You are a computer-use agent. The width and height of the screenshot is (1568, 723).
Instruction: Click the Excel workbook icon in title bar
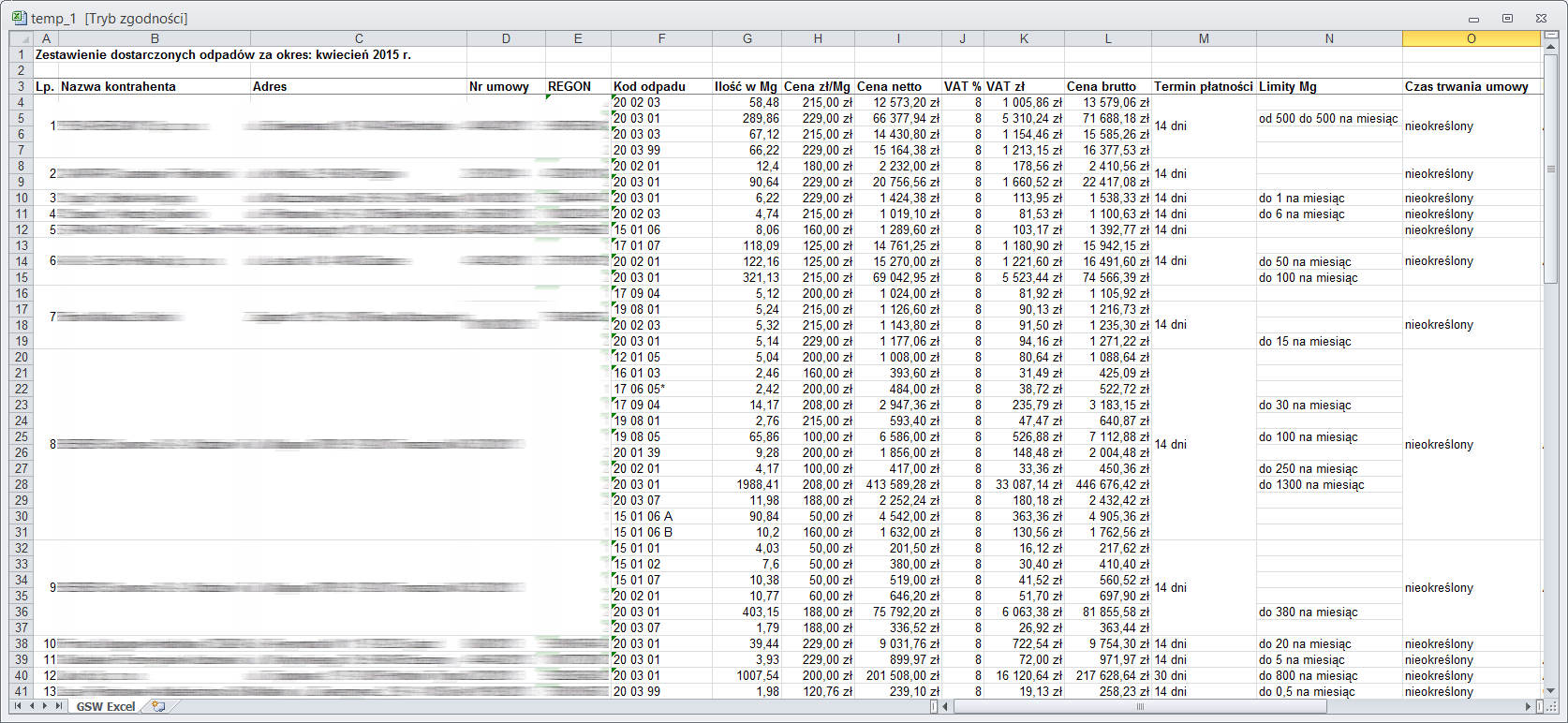click(19, 18)
